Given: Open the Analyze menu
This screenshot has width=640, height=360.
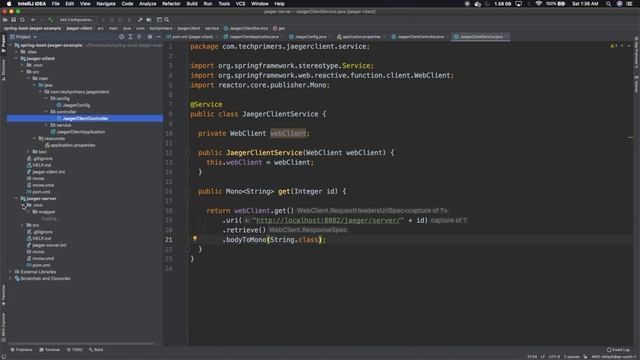Looking at the screenshot, I should [x=147, y=4].
